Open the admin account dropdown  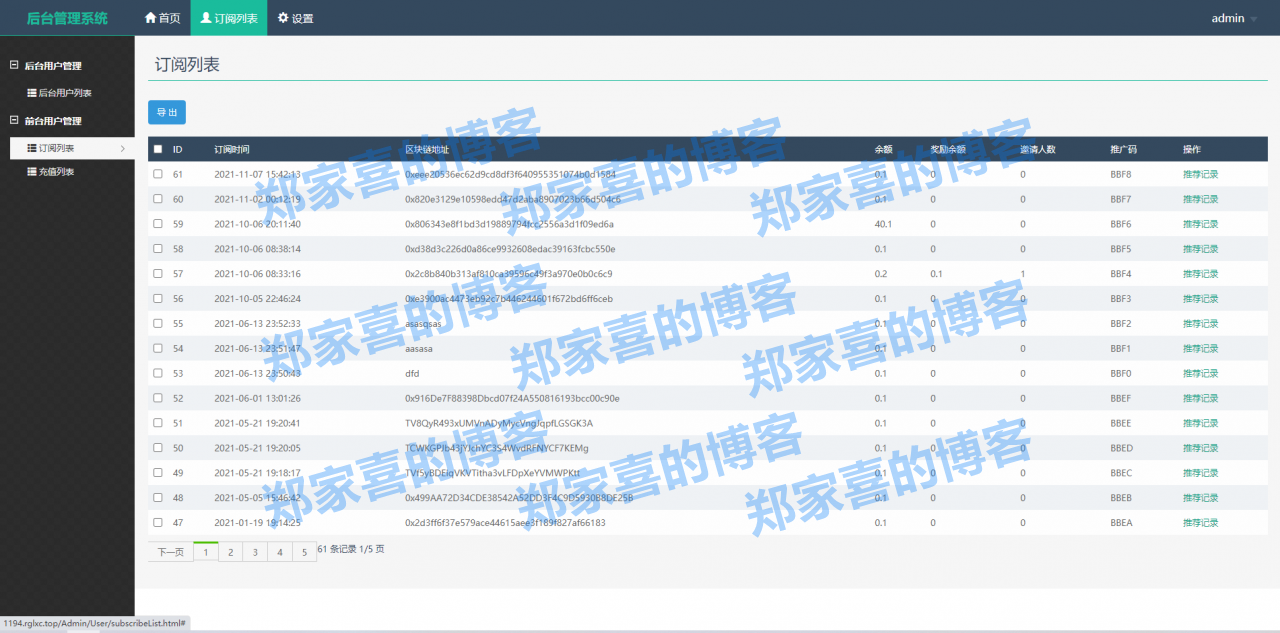(x=1234, y=18)
